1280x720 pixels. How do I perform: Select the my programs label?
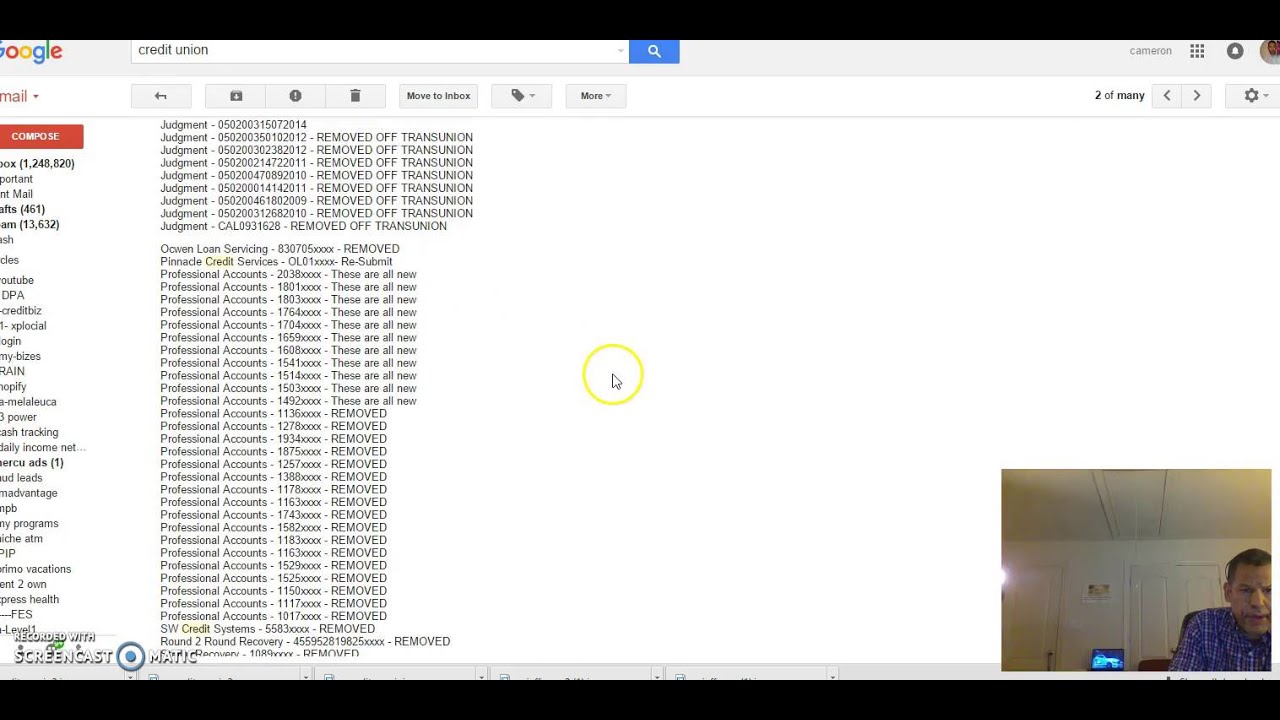click(29, 524)
